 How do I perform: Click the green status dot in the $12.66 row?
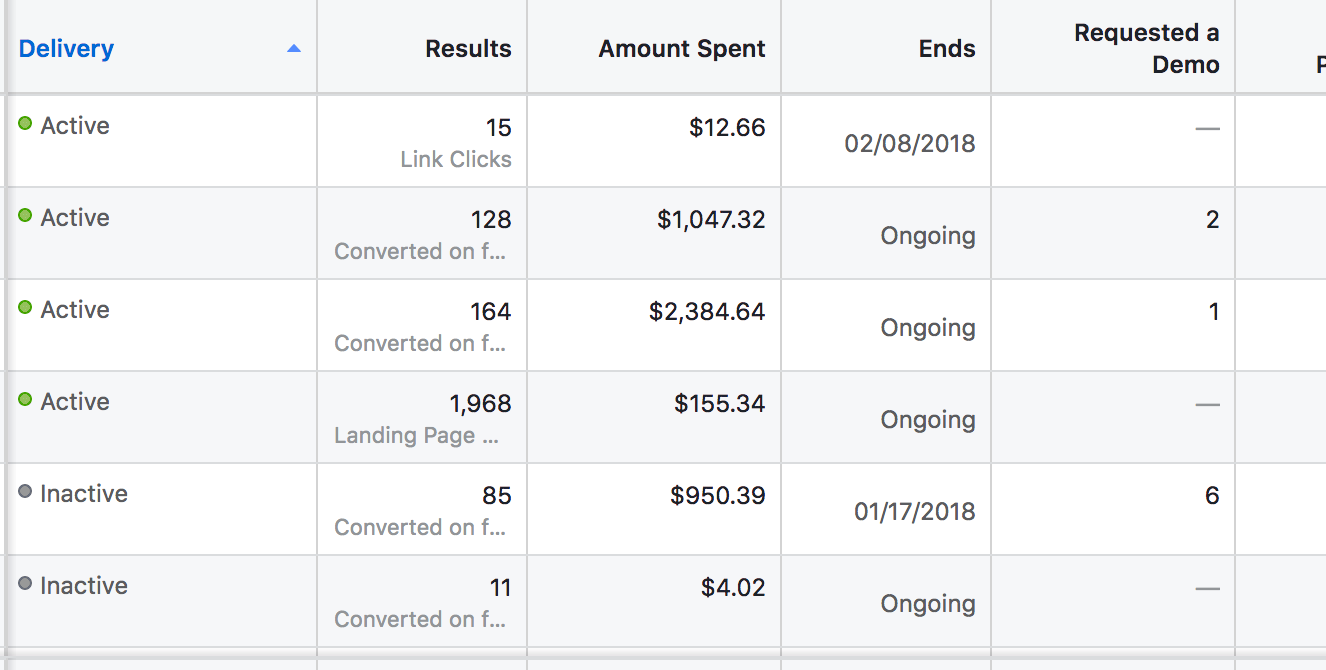tap(25, 124)
